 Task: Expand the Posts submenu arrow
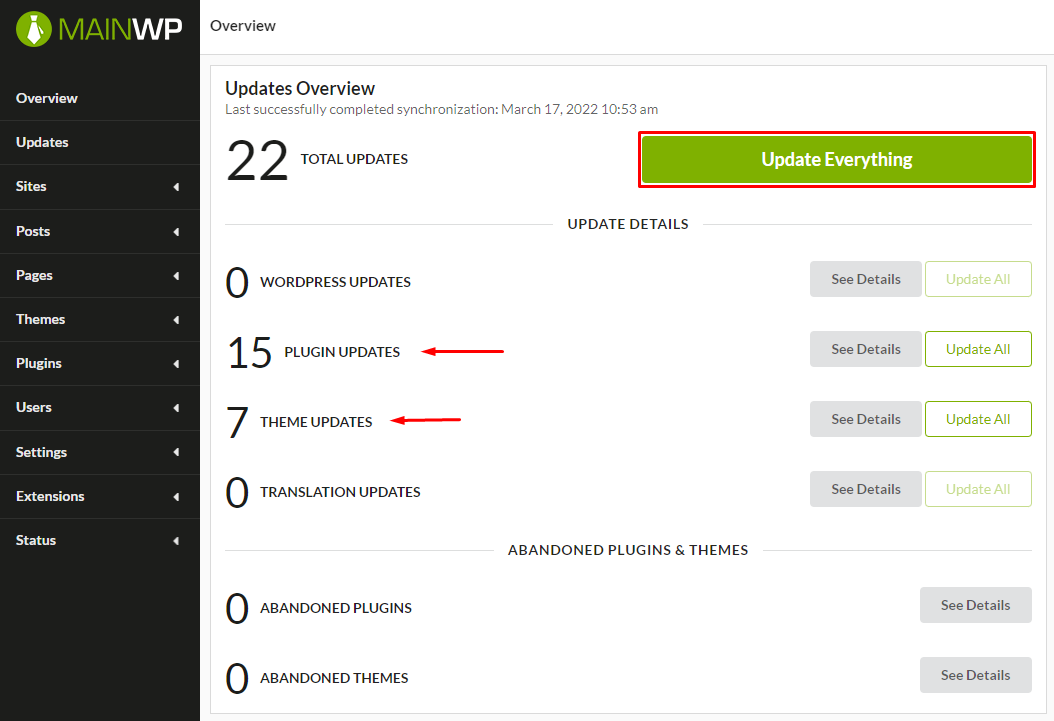(176, 232)
